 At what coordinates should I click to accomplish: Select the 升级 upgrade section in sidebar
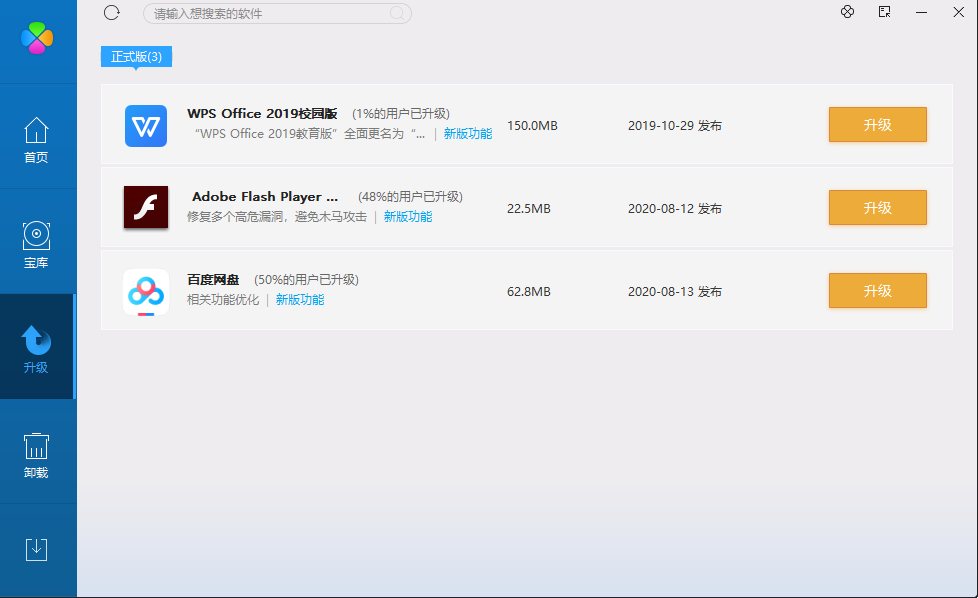click(x=36, y=349)
